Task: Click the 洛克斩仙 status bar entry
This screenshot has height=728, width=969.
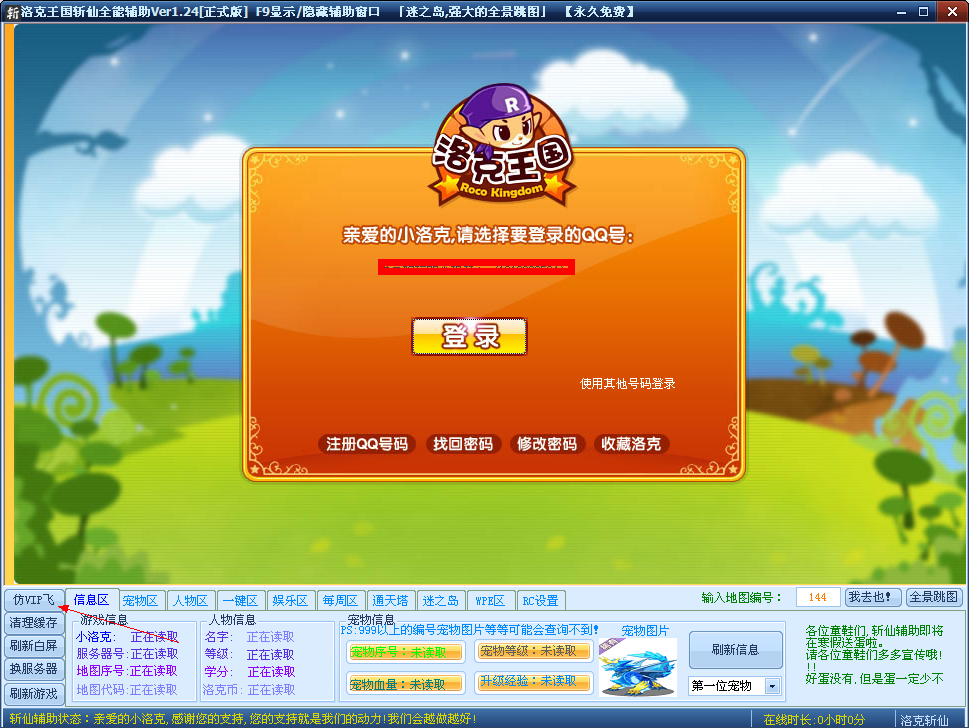Action: [925, 720]
